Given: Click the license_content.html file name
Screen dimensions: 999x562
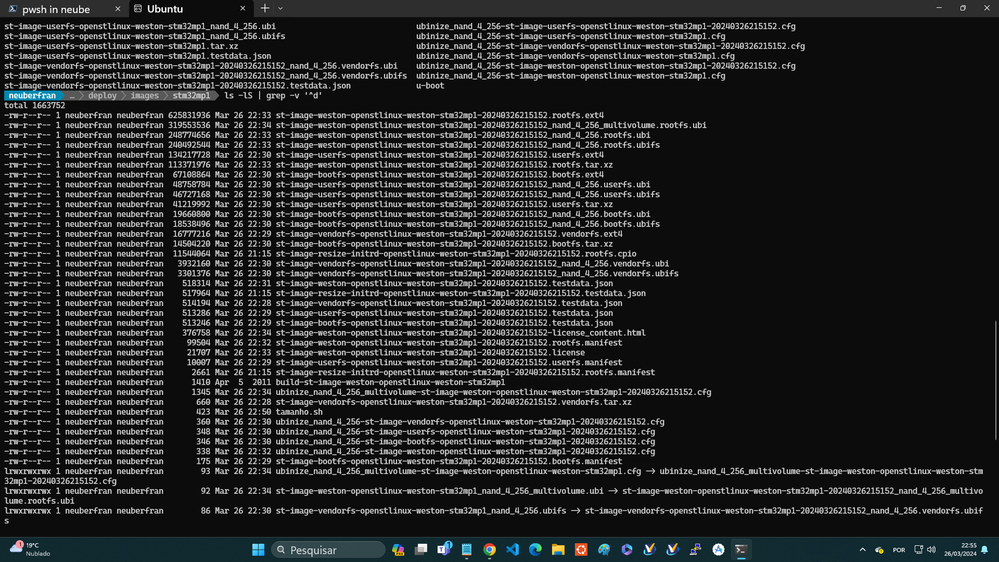Looking at the screenshot, I should [461, 333].
